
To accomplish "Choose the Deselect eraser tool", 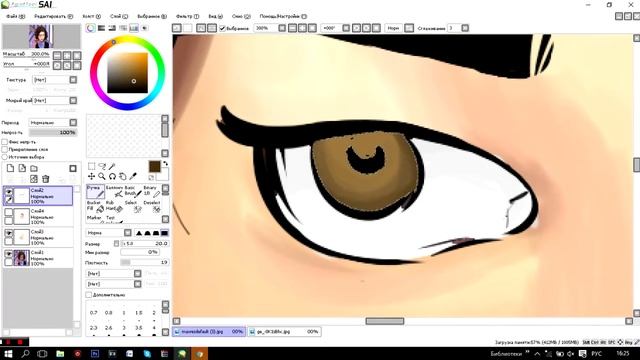I will point(151,206).
